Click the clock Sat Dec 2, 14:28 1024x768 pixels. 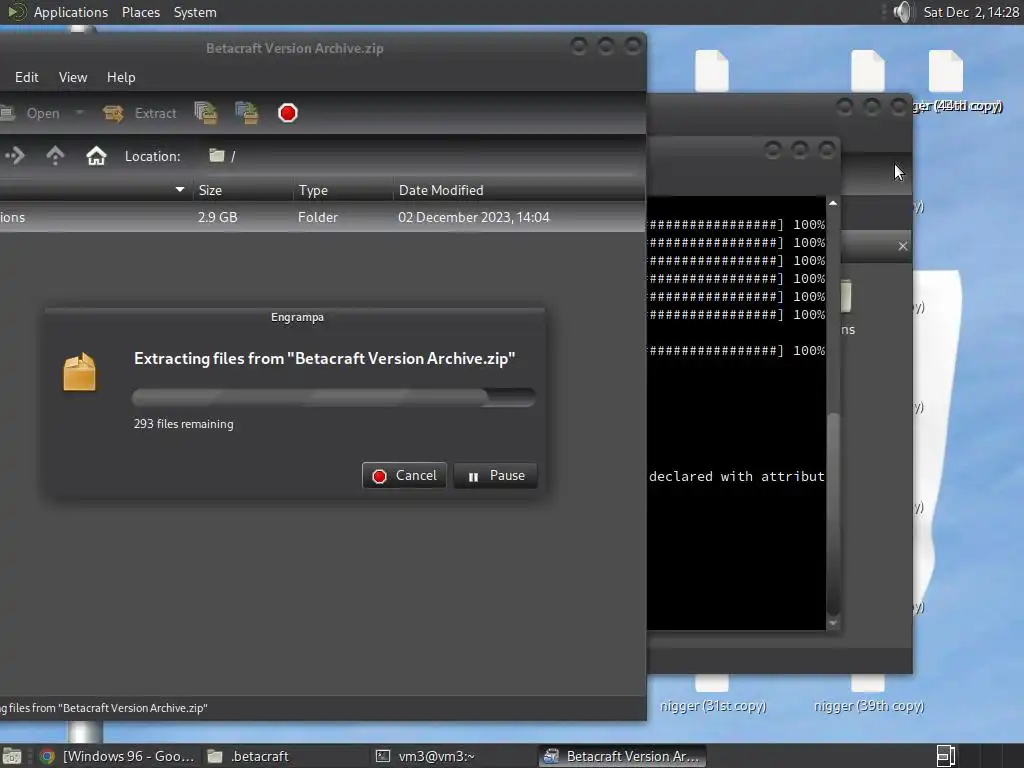point(970,12)
